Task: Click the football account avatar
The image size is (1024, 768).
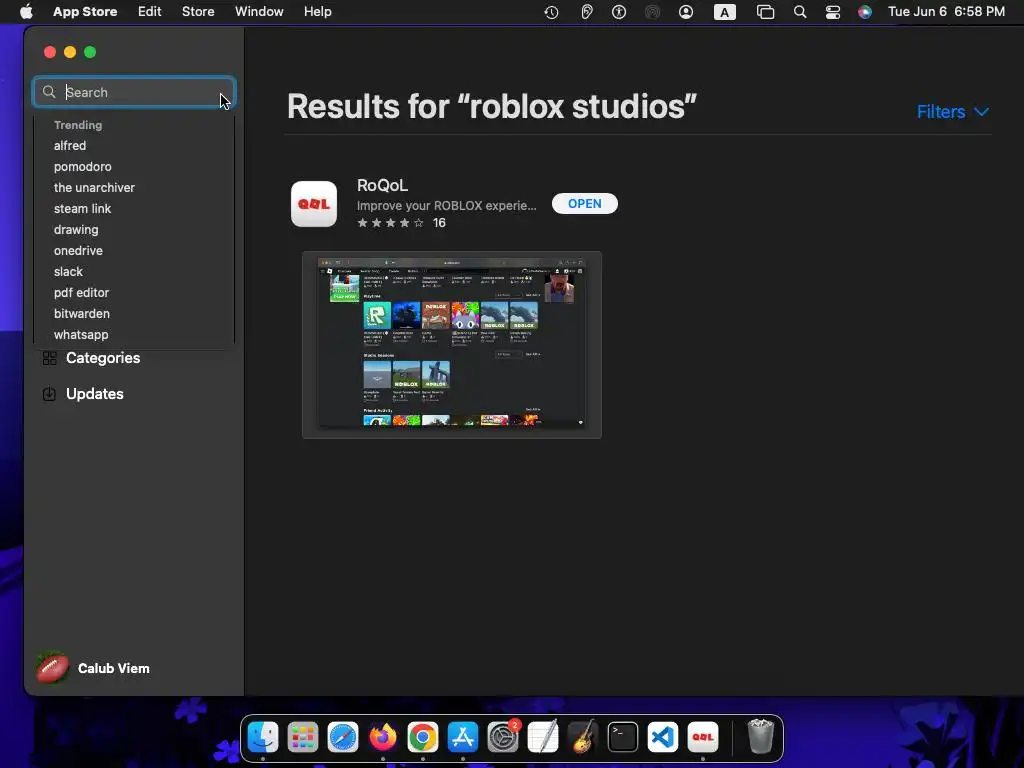Action: point(52,668)
